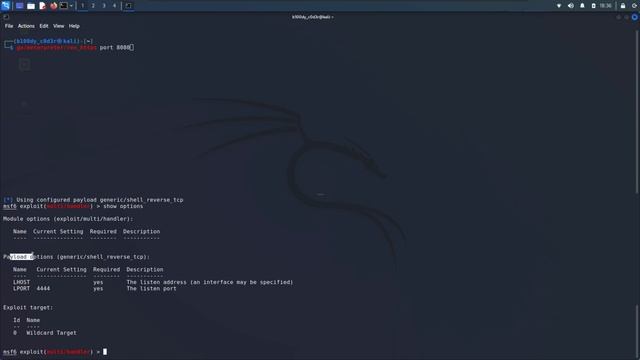Switch to workspace 1
The width and height of the screenshot is (640, 360).
[82, 6]
